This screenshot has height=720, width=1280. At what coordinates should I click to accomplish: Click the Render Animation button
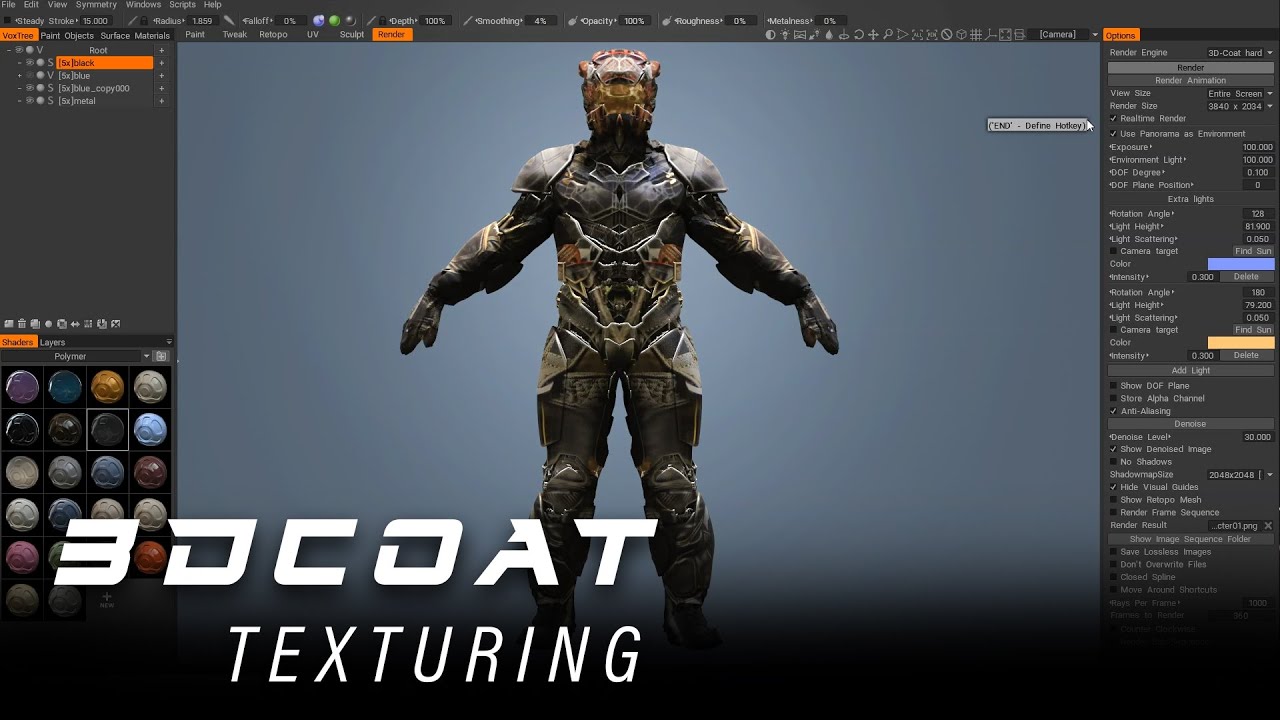[x=1190, y=80]
